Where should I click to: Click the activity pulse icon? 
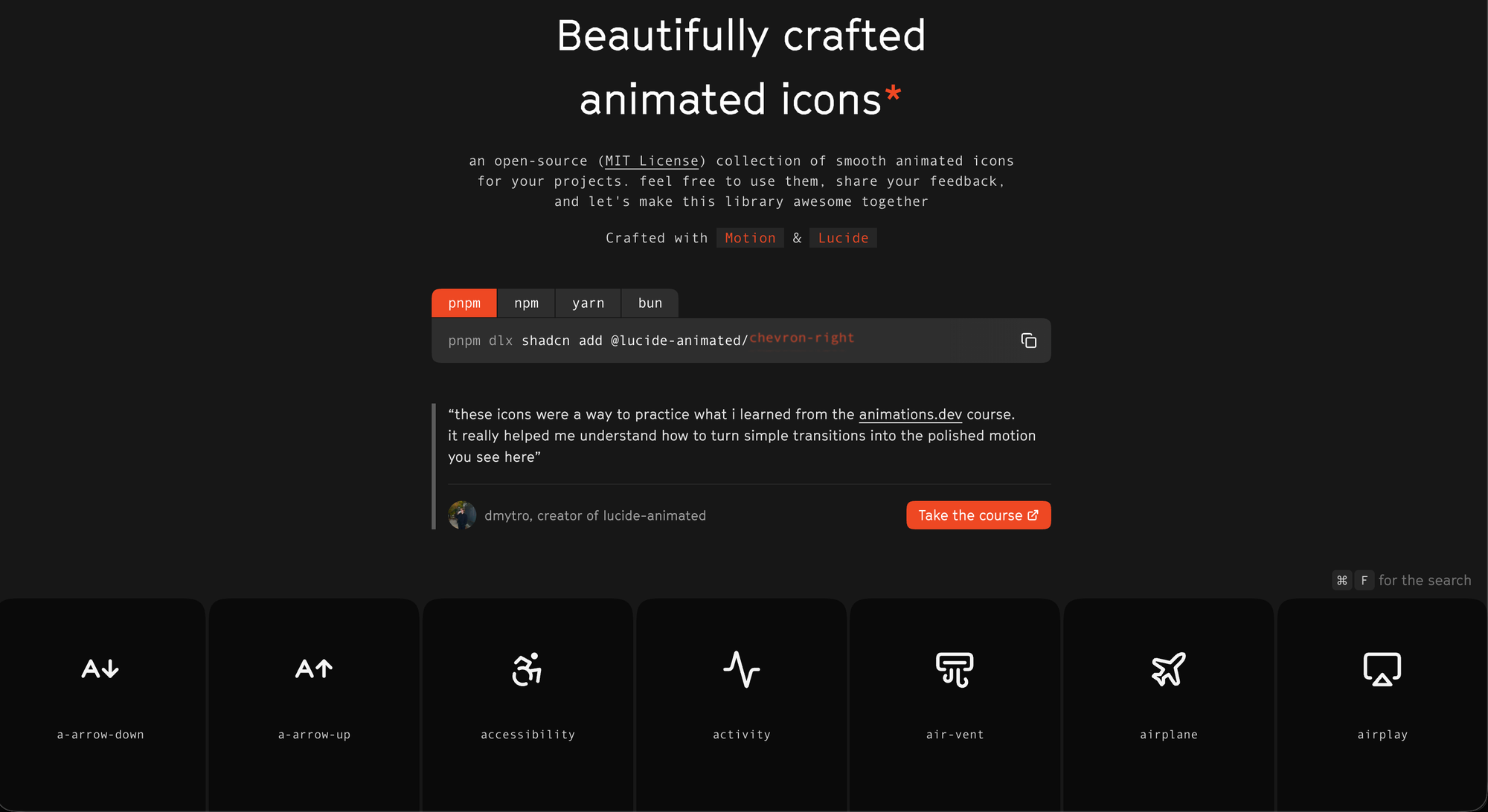741,669
